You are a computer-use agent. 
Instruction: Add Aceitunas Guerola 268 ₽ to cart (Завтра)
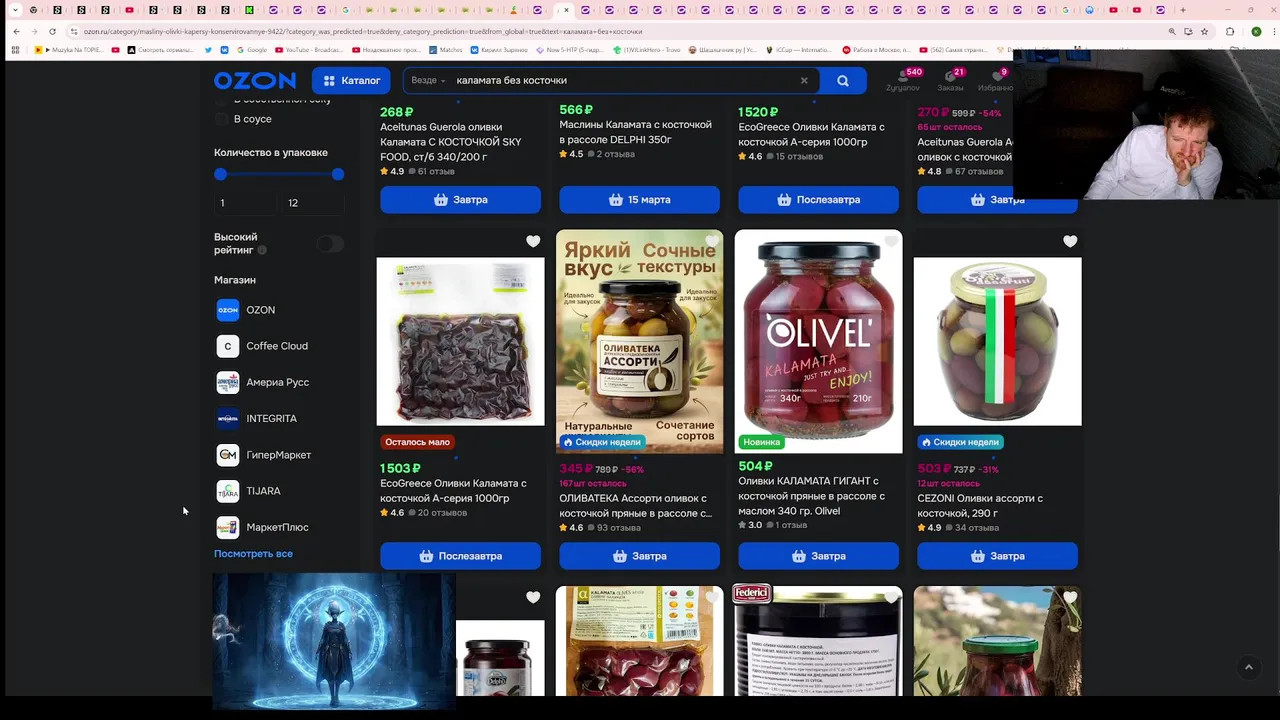pyautogui.click(x=460, y=200)
